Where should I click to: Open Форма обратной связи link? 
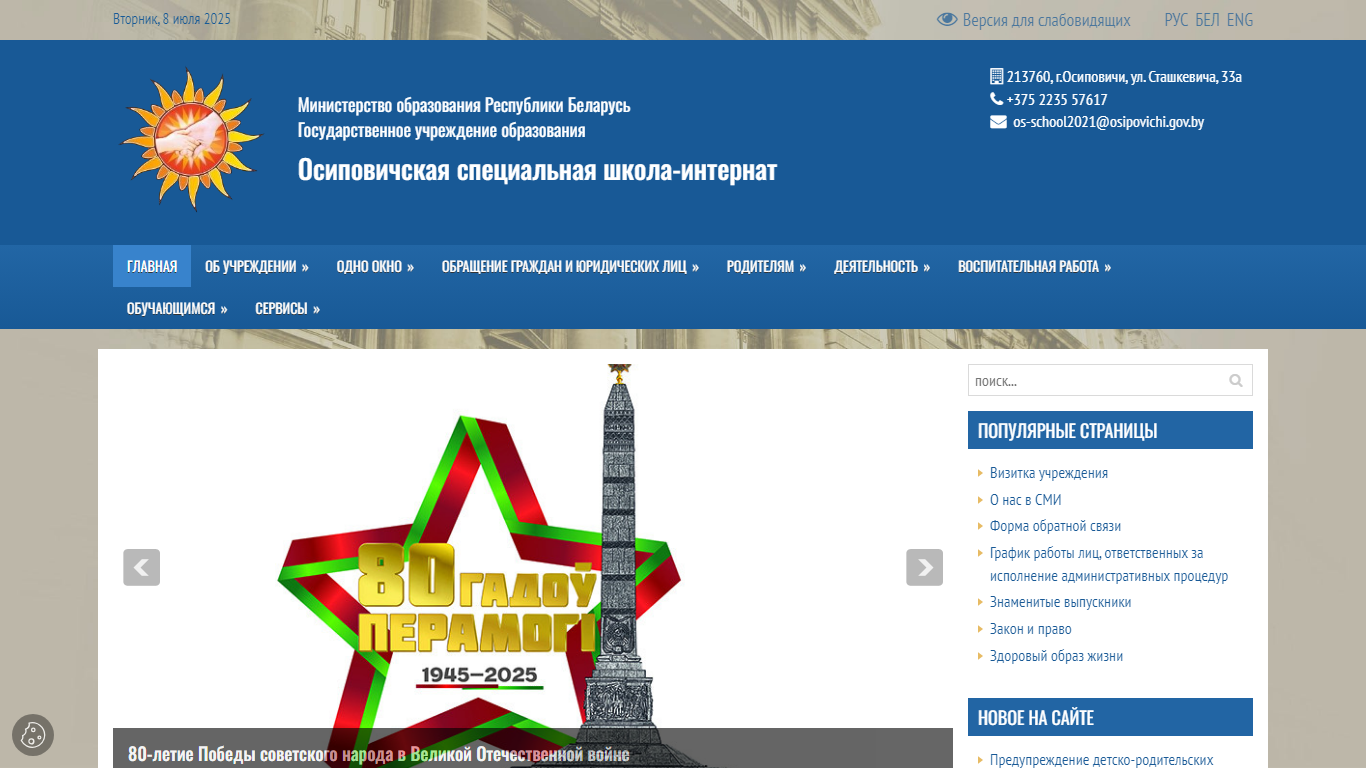click(x=1055, y=526)
